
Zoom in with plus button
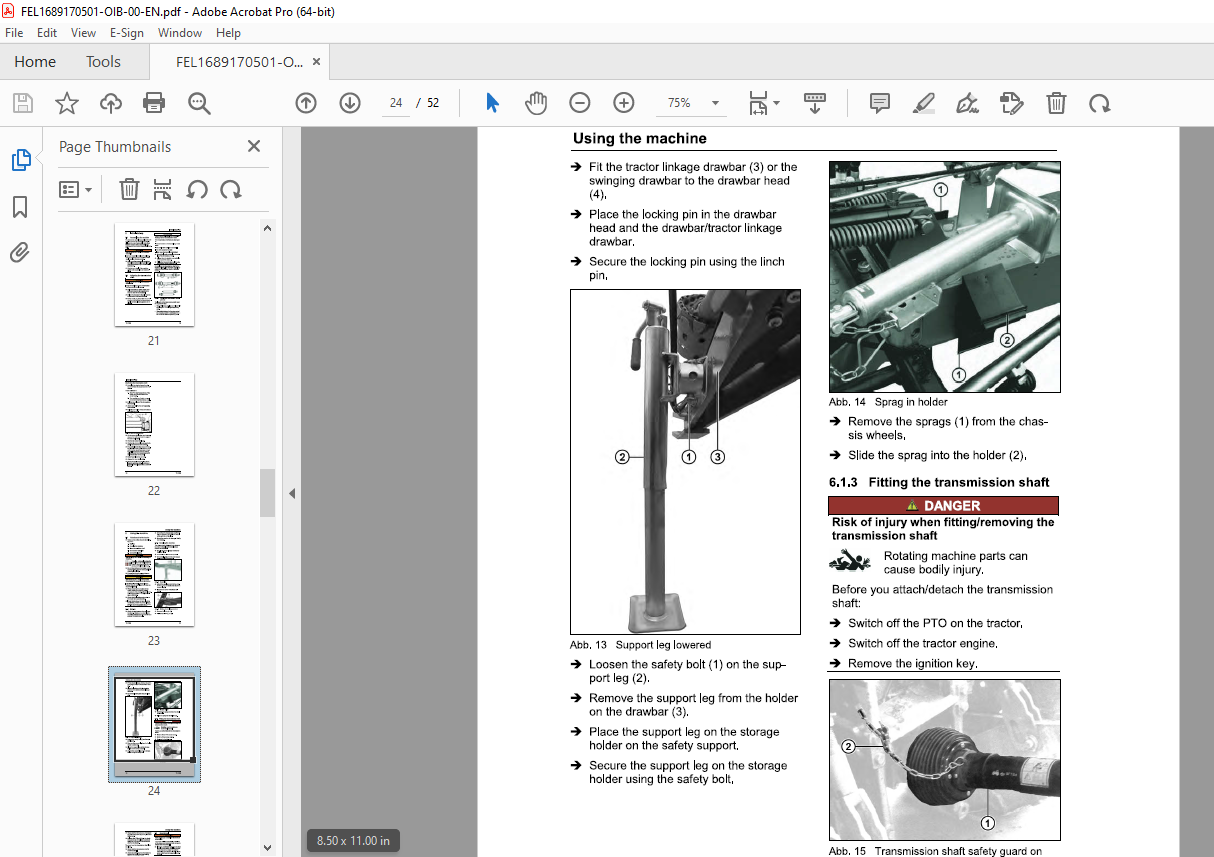[x=624, y=103]
